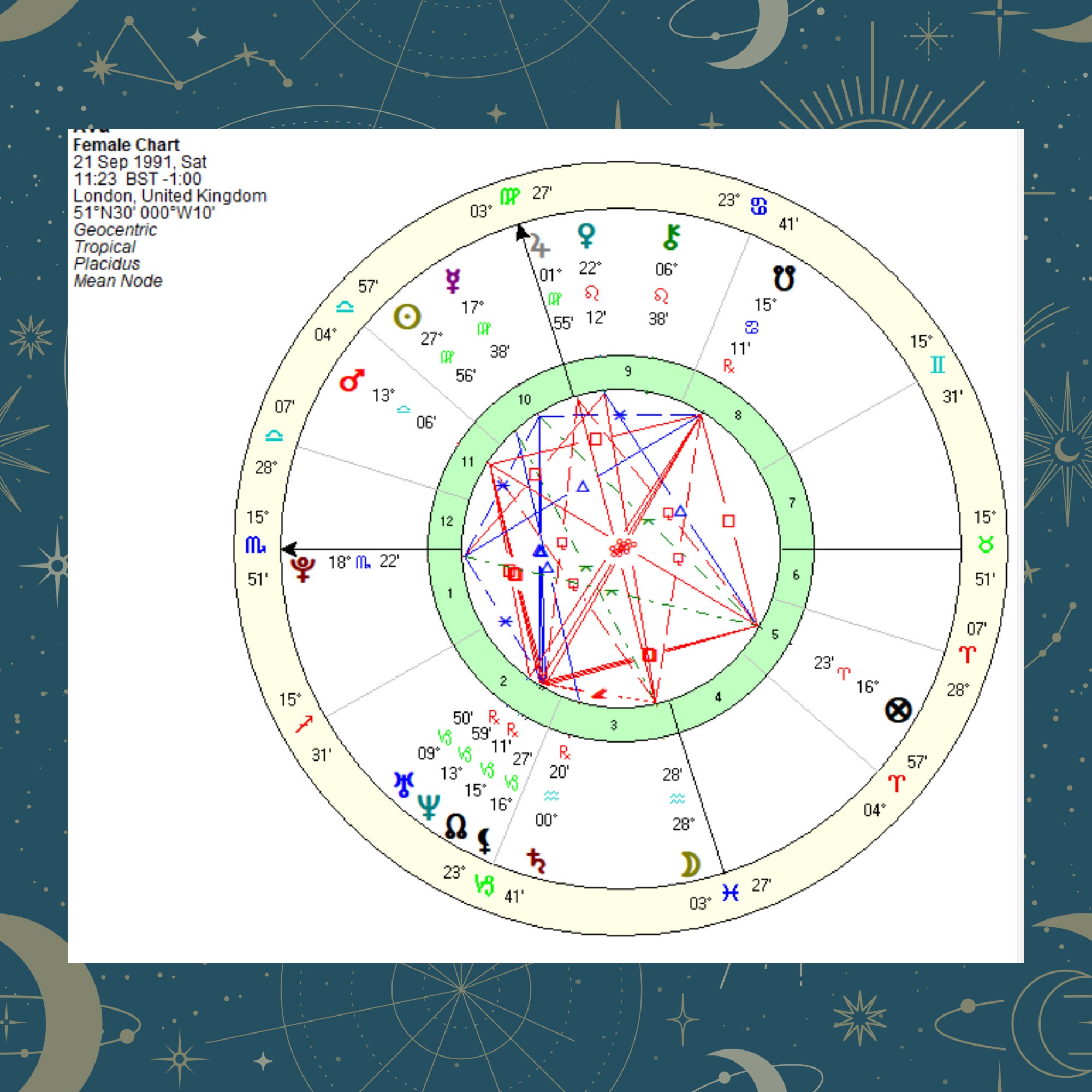Click the Part of Fortune symbol in Aries

point(899,709)
